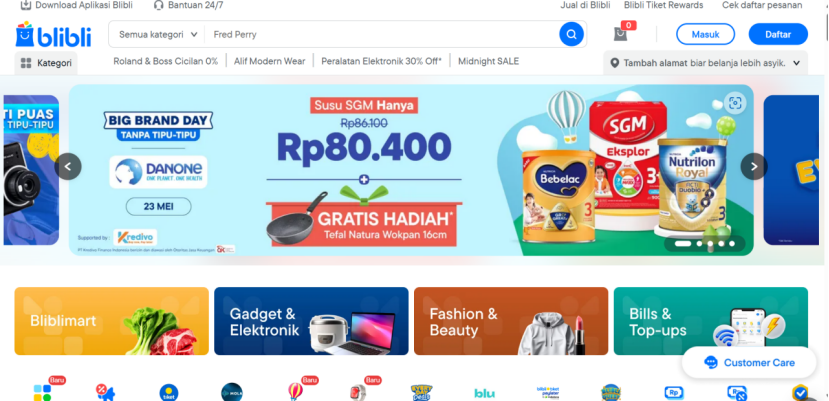
Task: Open the hot air balloon shortcut icon
Action: pos(295,391)
